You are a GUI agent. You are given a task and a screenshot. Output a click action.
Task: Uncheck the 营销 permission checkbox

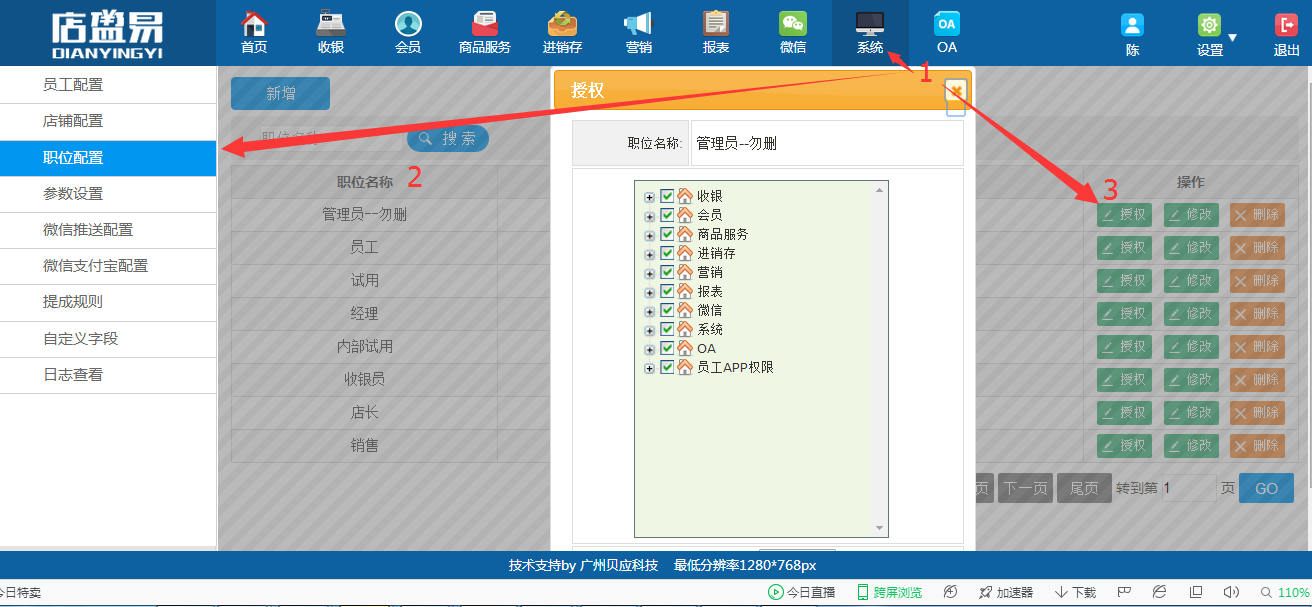[x=667, y=272]
